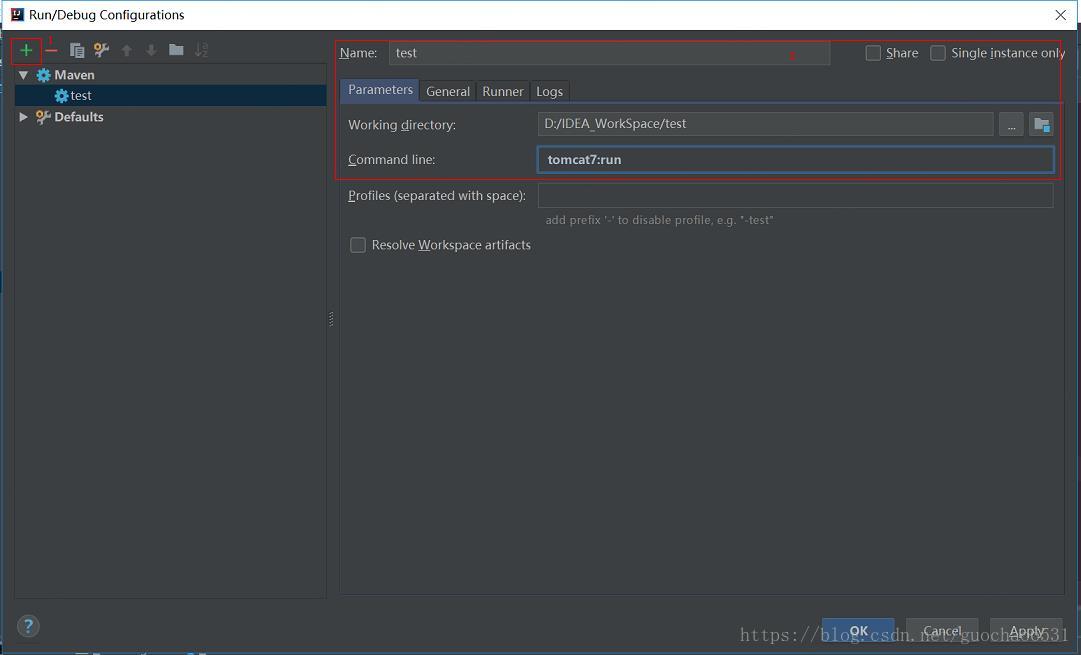Collapse the Maven tree node

point(23,75)
